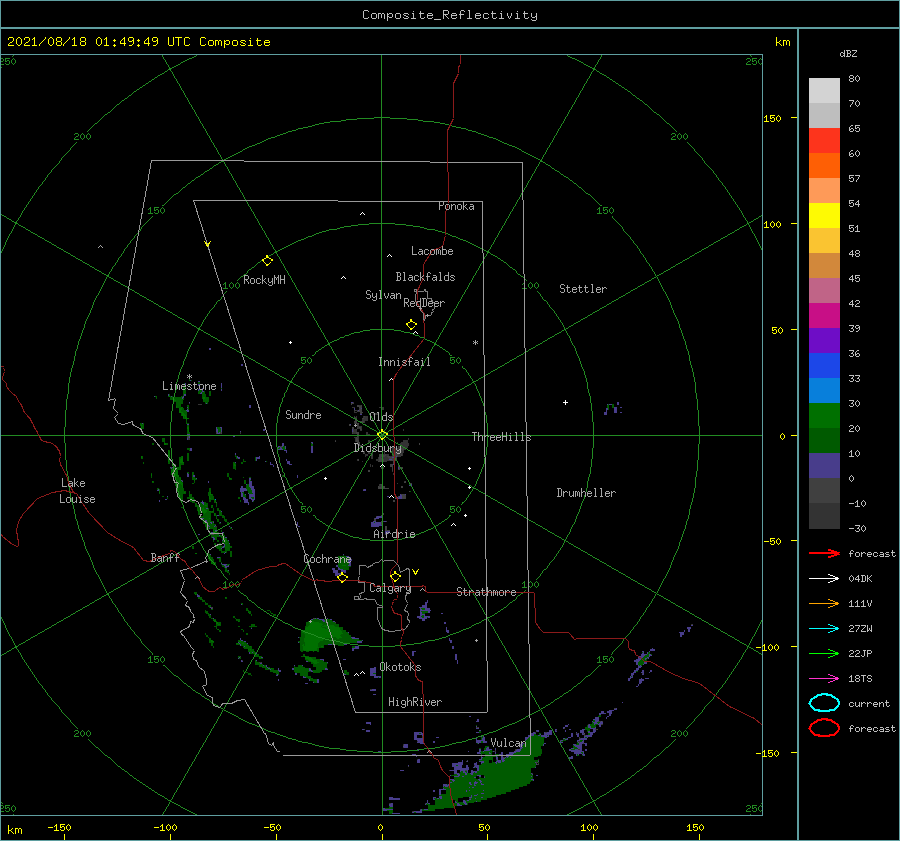The image size is (900, 841).
Task: Click the Lacombe label
Action: (x=432, y=251)
